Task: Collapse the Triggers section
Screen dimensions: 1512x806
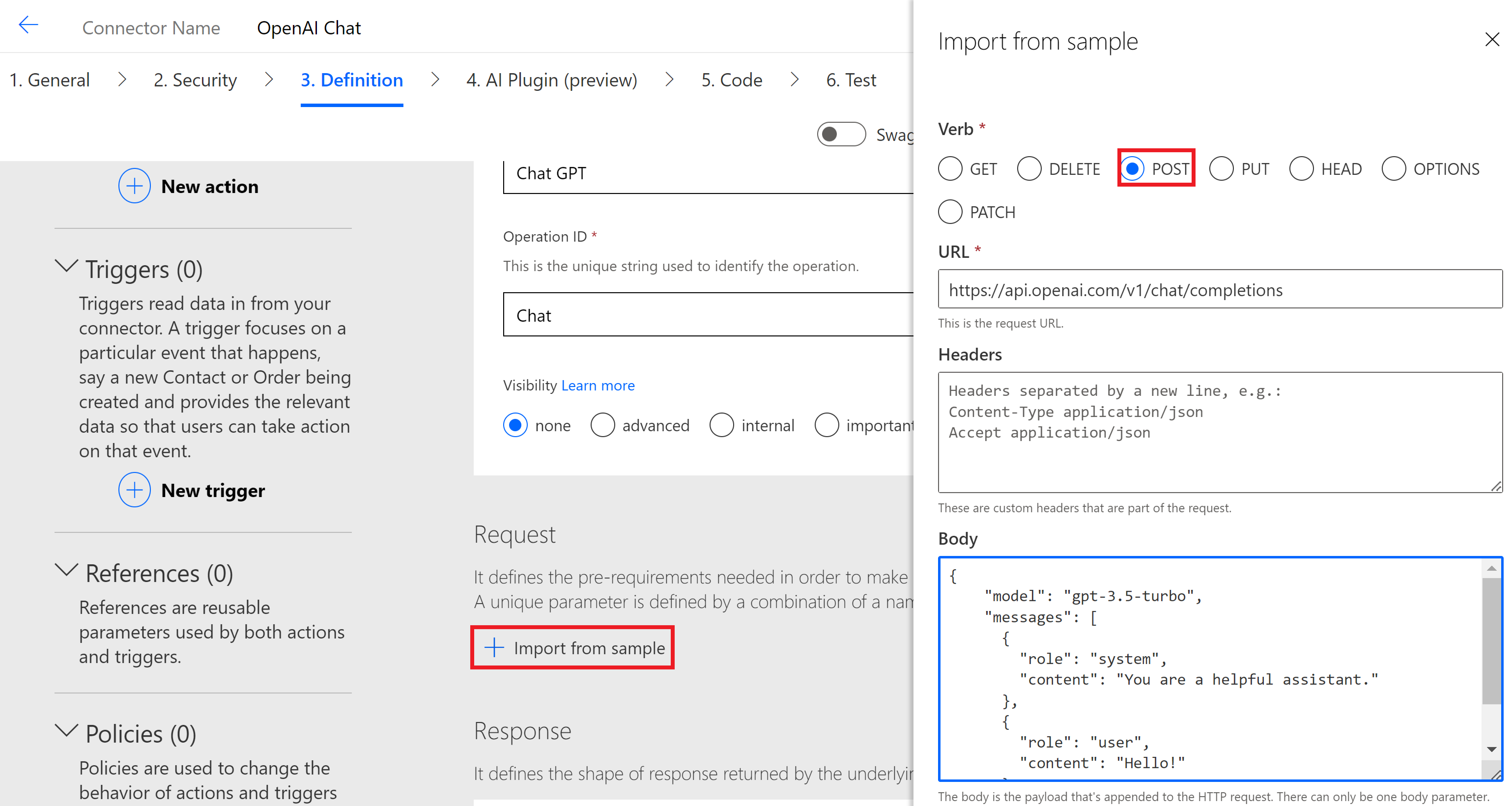Action: 66,266
